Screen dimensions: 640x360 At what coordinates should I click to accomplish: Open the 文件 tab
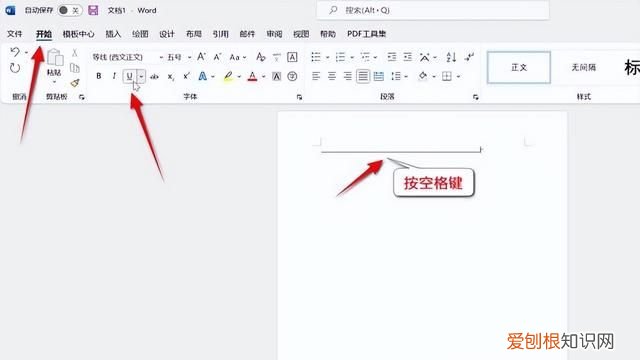[15, 34]
